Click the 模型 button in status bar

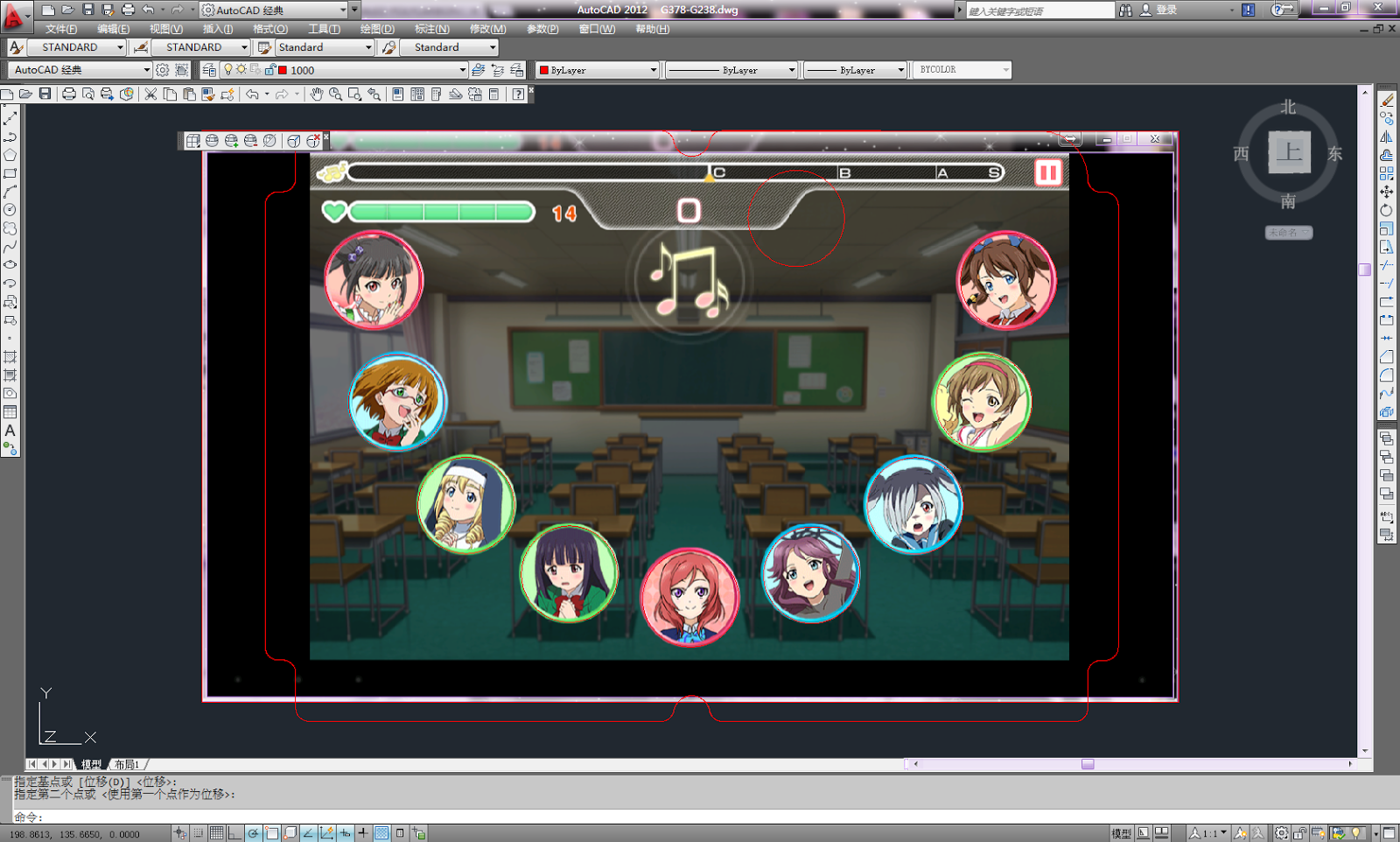click(1121, 833)
